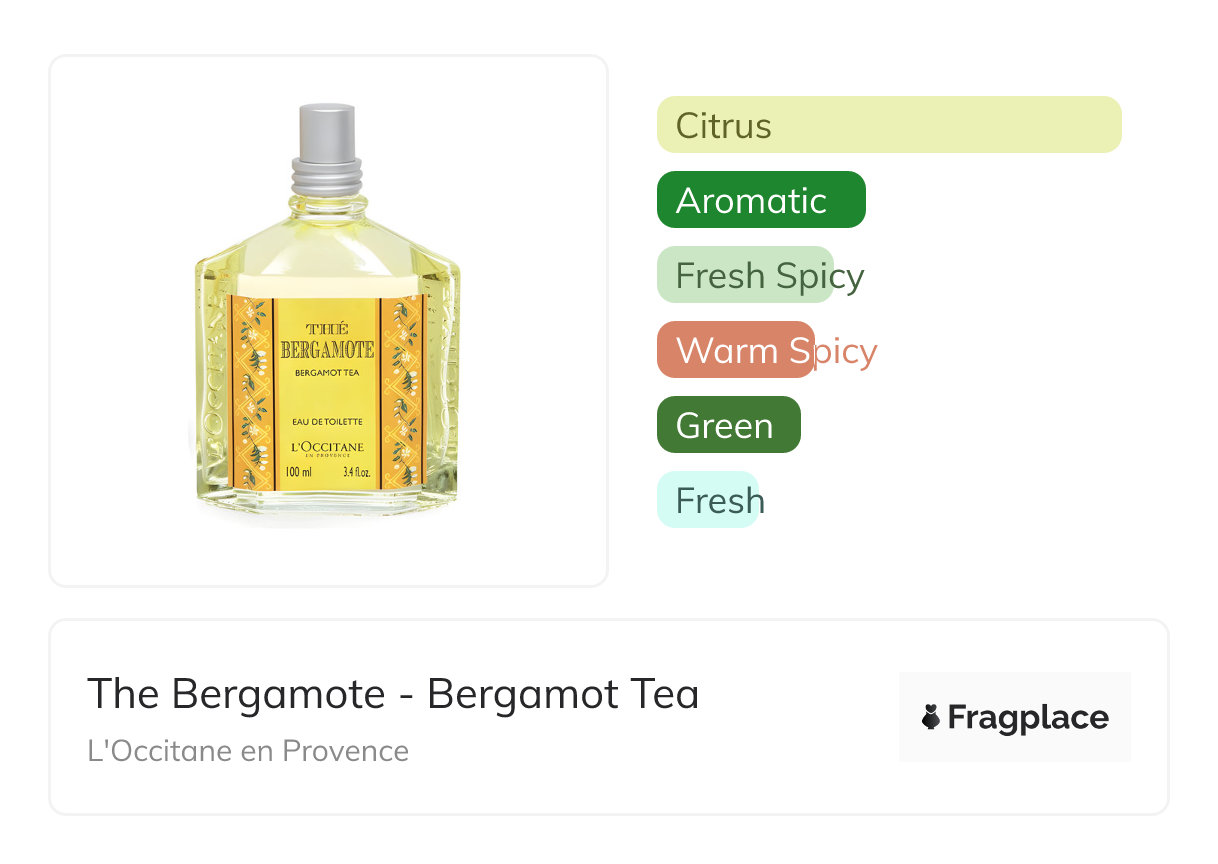The image size is (1218, 864).
Task: Click the bottle's clear glass shoulder
Action: pos(327,240)
